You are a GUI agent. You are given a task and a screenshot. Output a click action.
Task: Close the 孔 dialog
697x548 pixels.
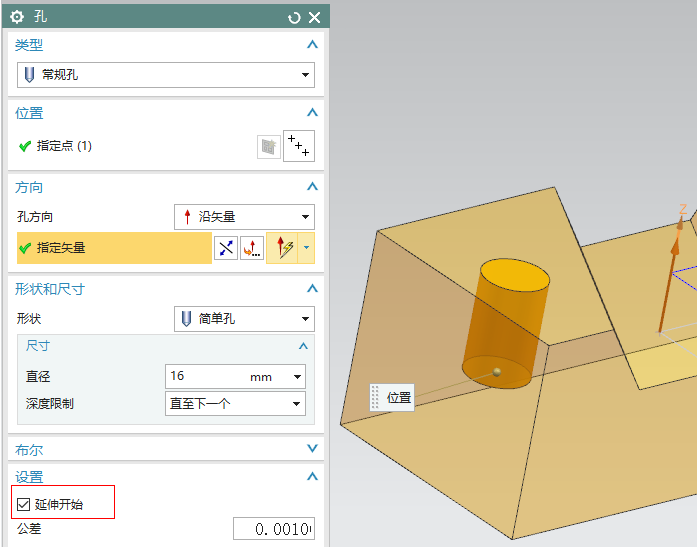314,17
